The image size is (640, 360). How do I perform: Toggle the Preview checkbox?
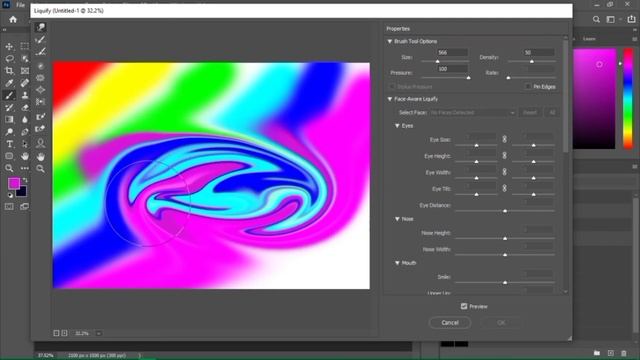[x=464, y=306]
